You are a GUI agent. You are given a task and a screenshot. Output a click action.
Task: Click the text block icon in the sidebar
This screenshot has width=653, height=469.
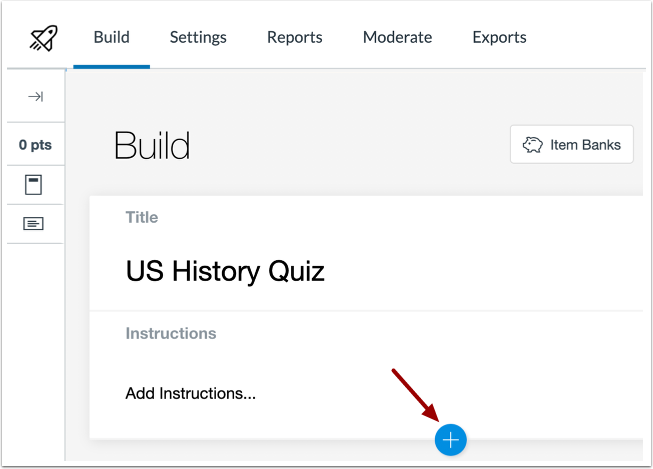[35, 224]
